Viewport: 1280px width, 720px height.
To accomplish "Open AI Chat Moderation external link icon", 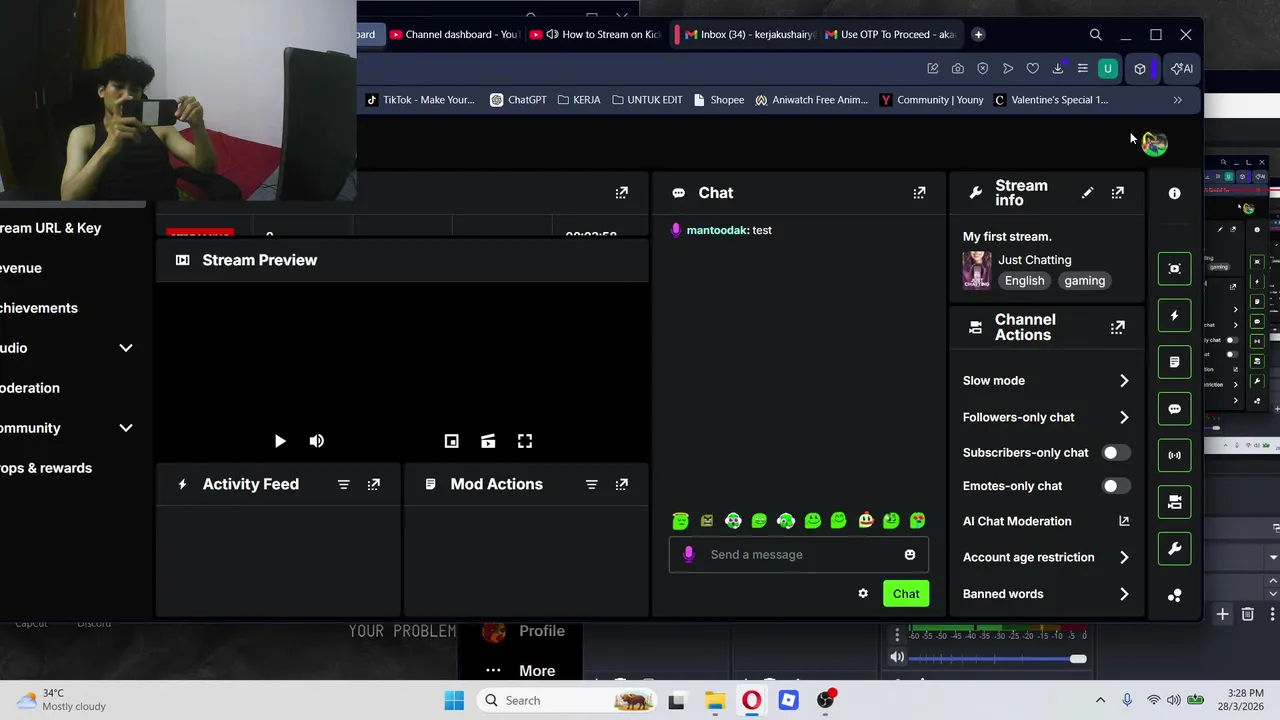I will point(1124,521).
